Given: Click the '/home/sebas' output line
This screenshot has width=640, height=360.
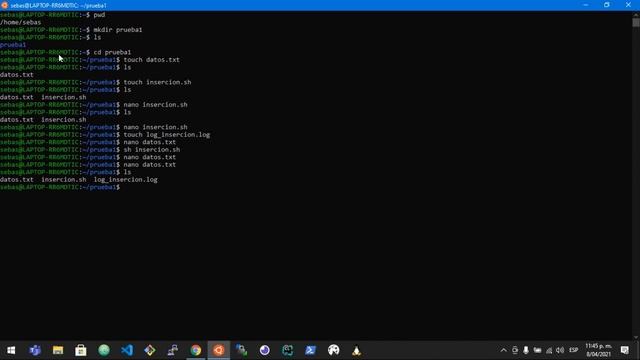Looking at the screenshot, I should pyautogui.click(x=20, y=22).
